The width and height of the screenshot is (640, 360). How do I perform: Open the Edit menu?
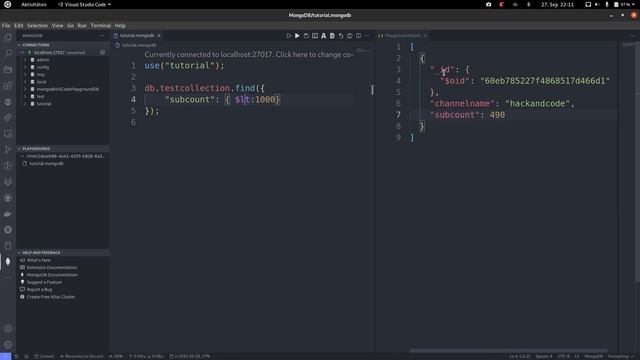19,26
